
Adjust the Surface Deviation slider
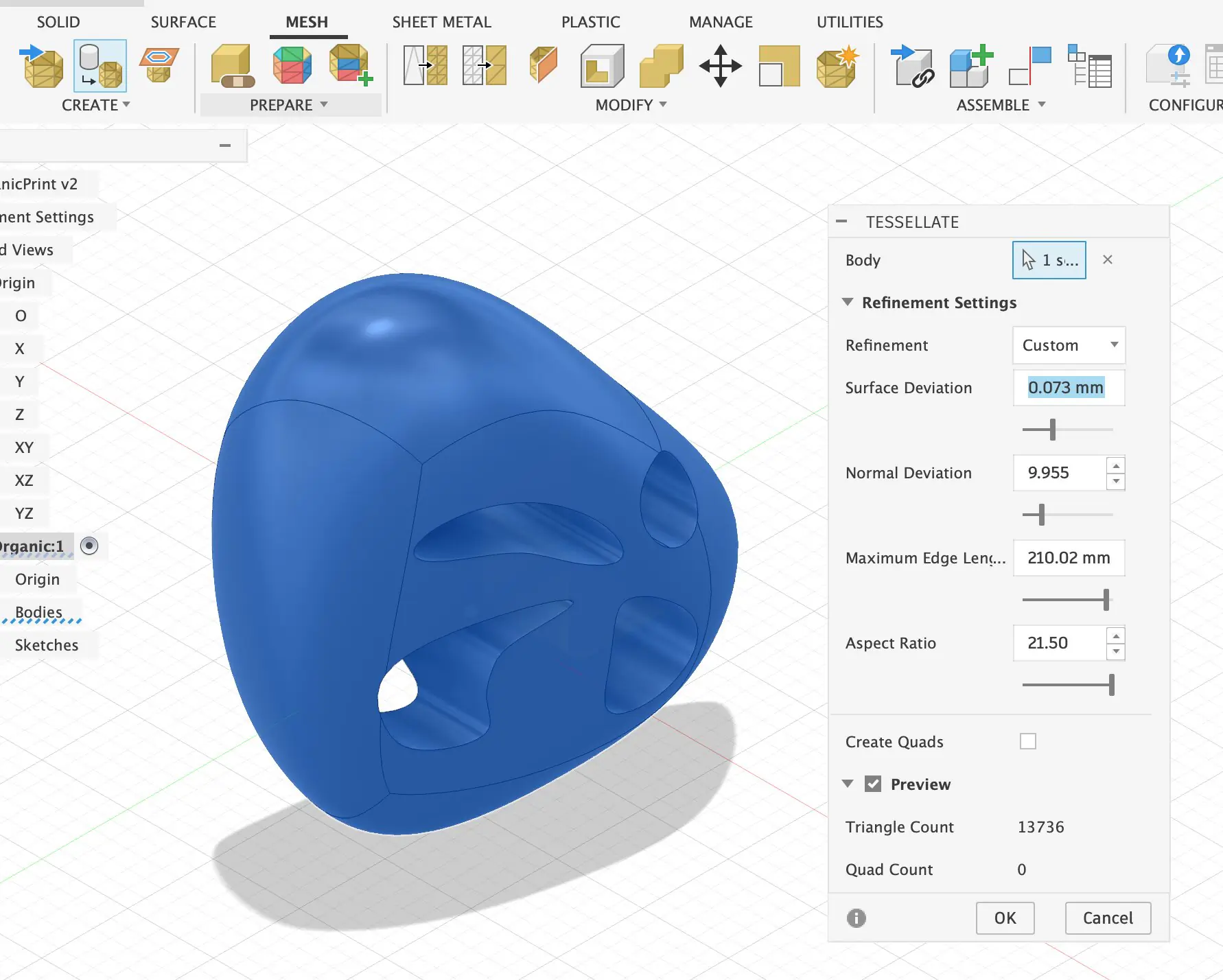coord(1051,430)
